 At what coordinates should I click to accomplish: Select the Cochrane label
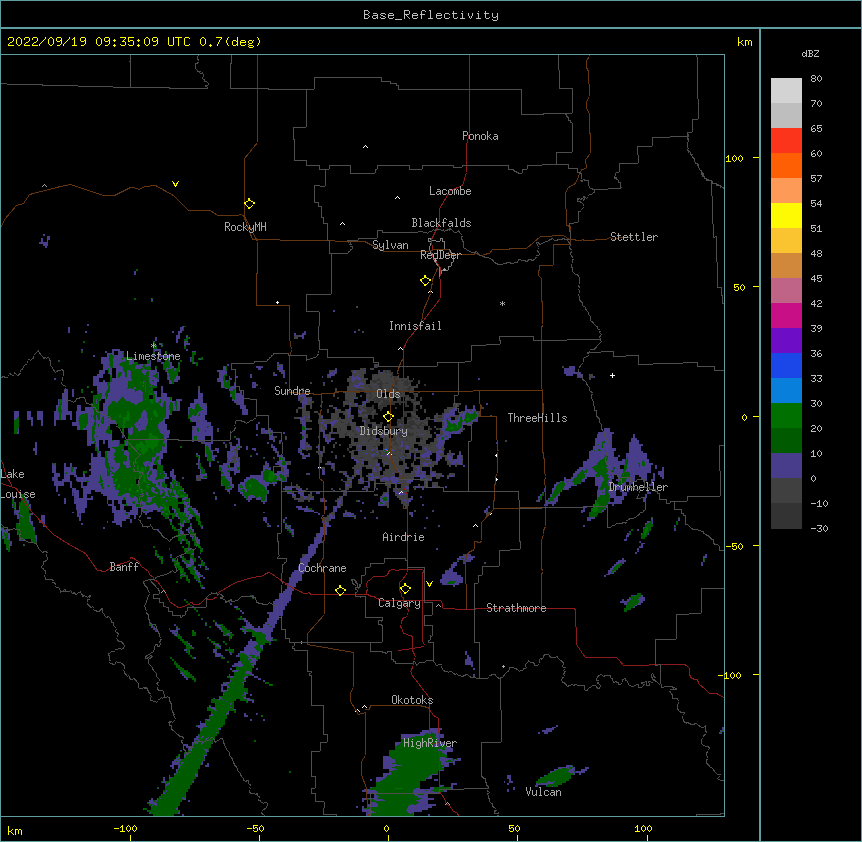322,568
